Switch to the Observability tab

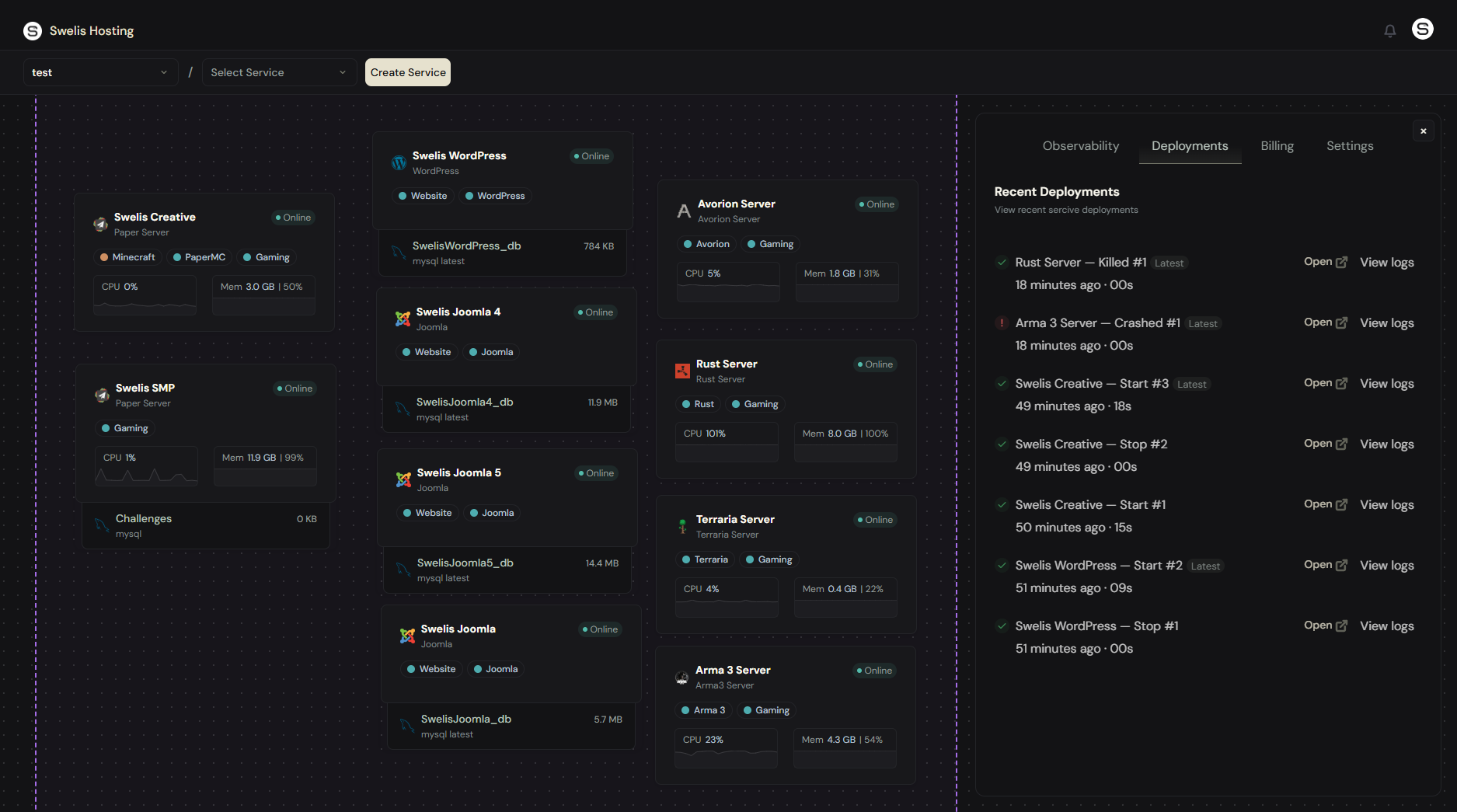(1080, 146)
